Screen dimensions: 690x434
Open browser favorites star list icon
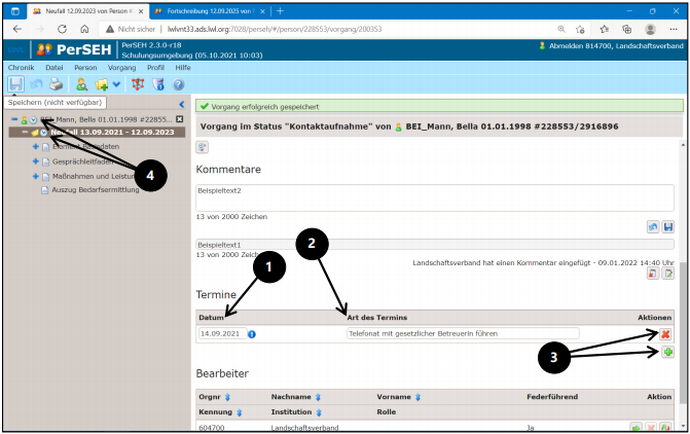pyautogui.click(x=604, y=29)
